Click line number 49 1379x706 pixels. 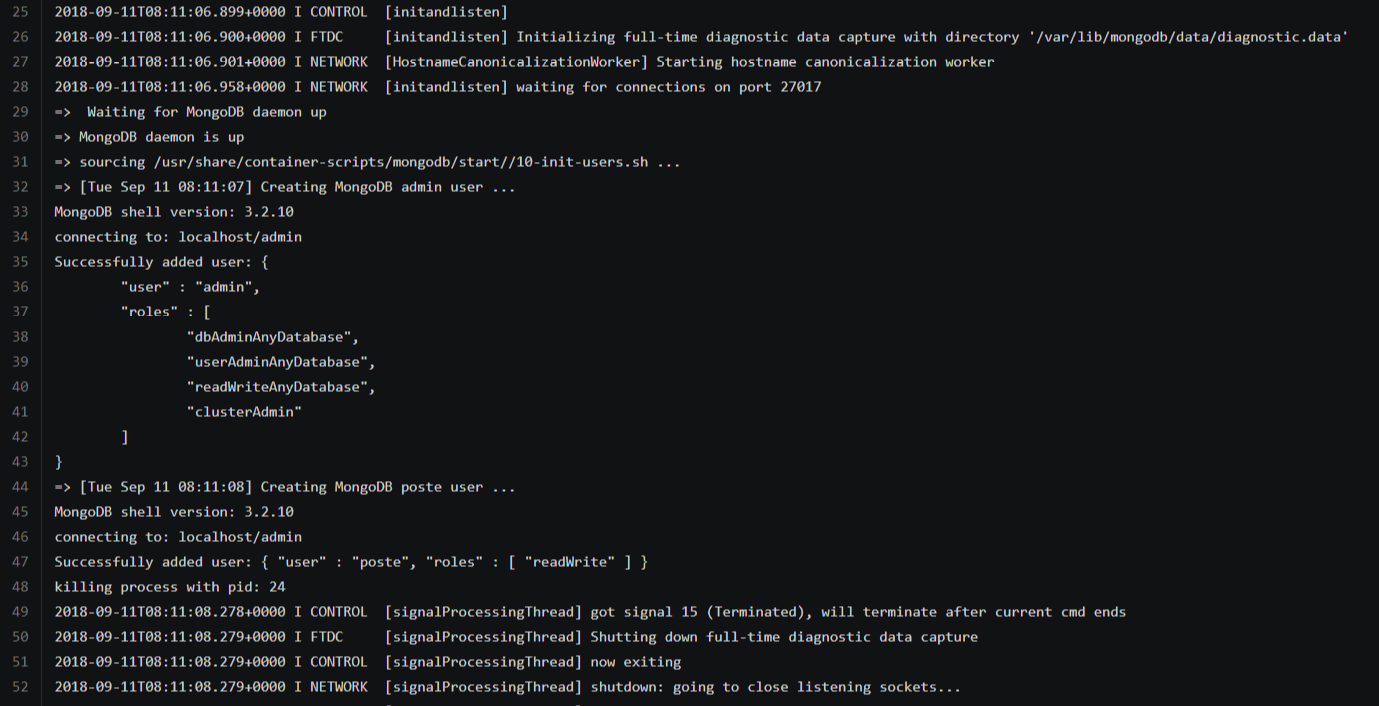20,612
